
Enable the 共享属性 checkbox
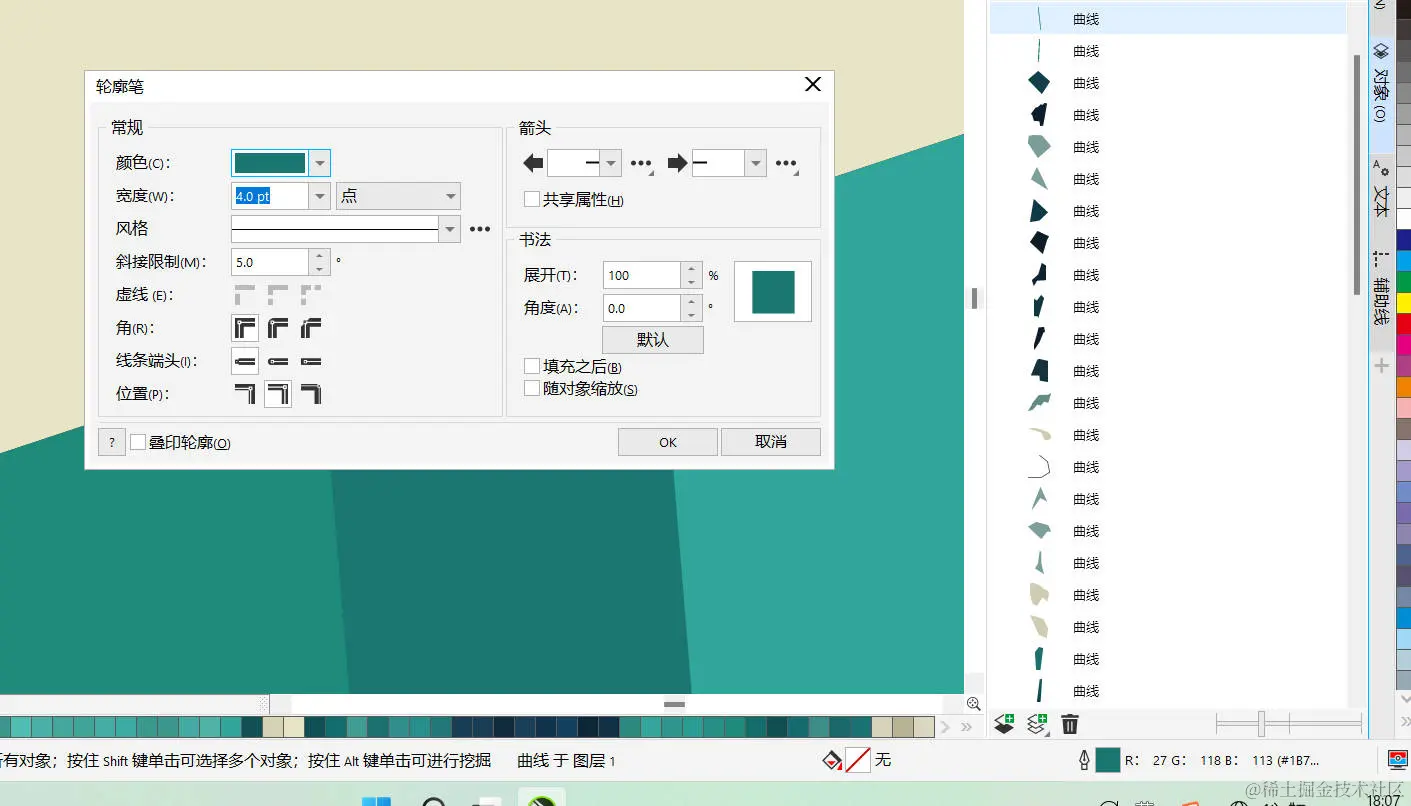532,198
